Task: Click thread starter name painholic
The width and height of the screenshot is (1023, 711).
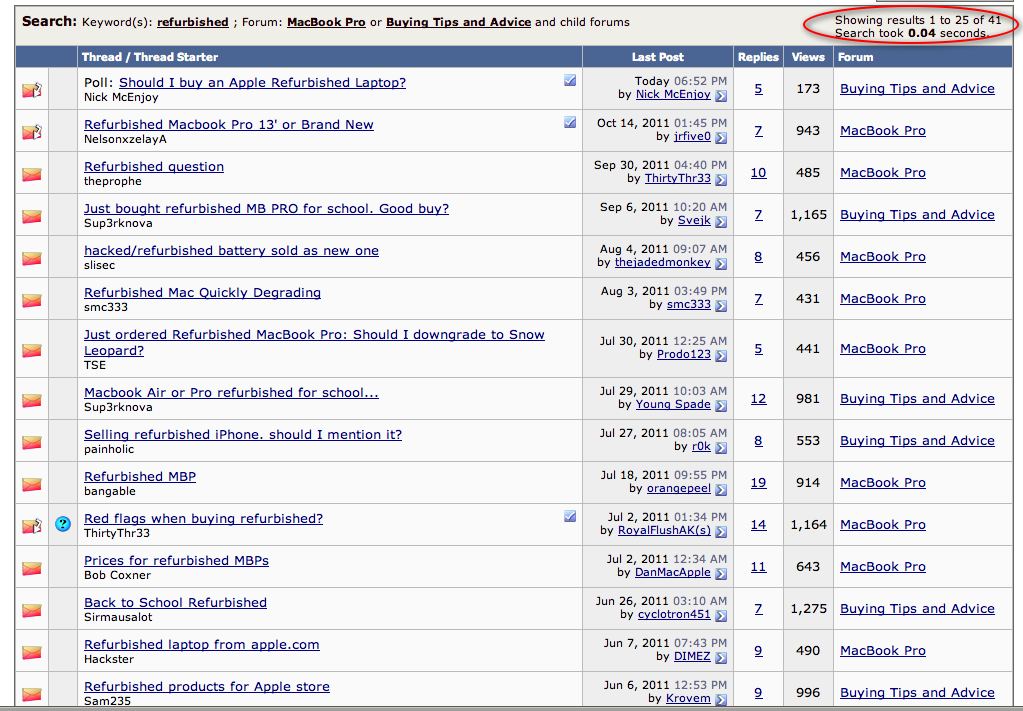Action: click(109, 449)
